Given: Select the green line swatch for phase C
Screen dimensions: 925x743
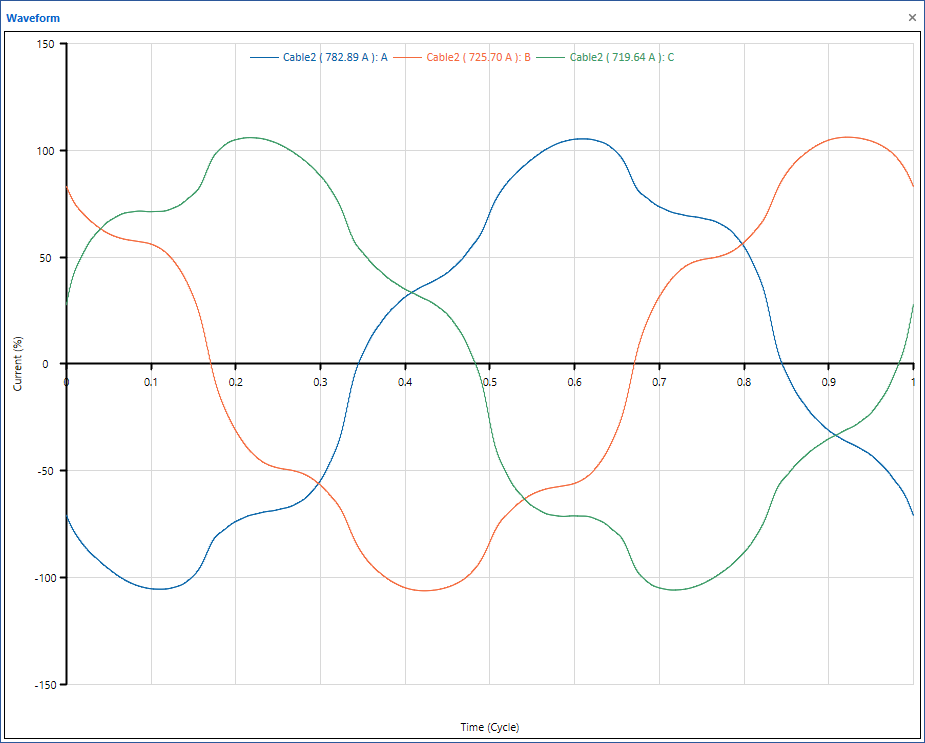Looking at the screenshot, I should (551, 57).
